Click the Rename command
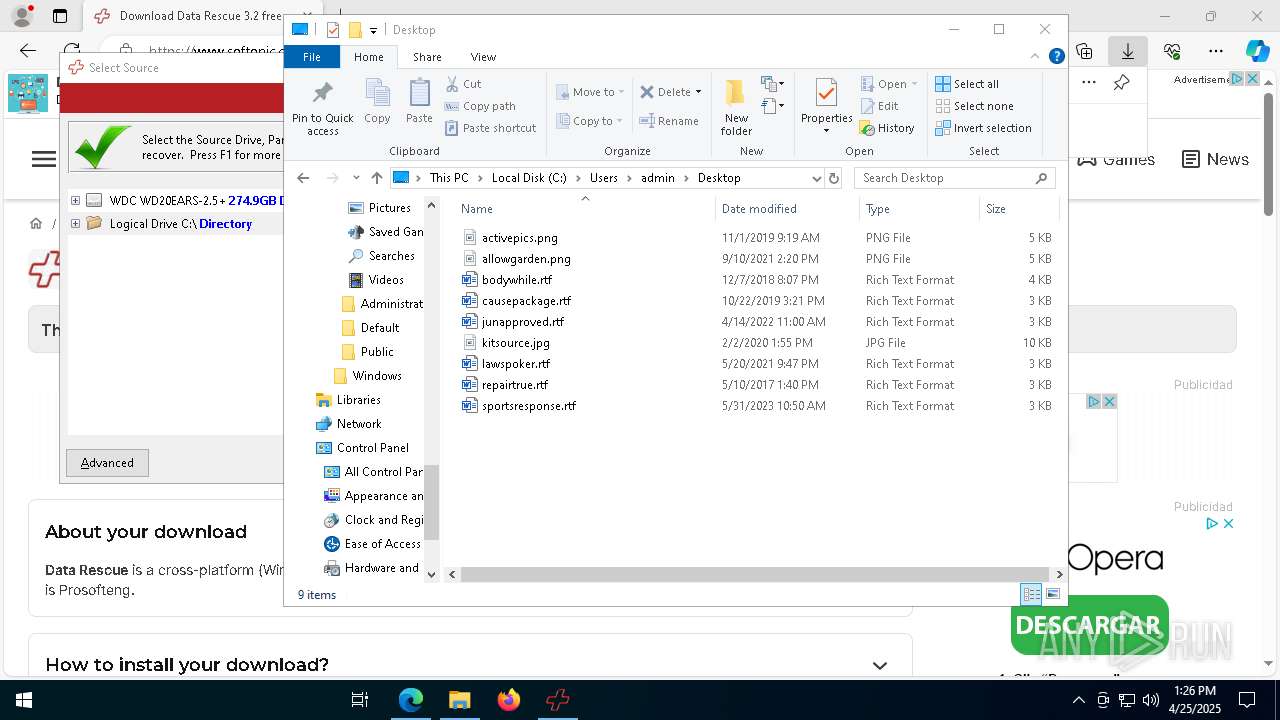Screen dimensions: 1280x720 [669, 121]
